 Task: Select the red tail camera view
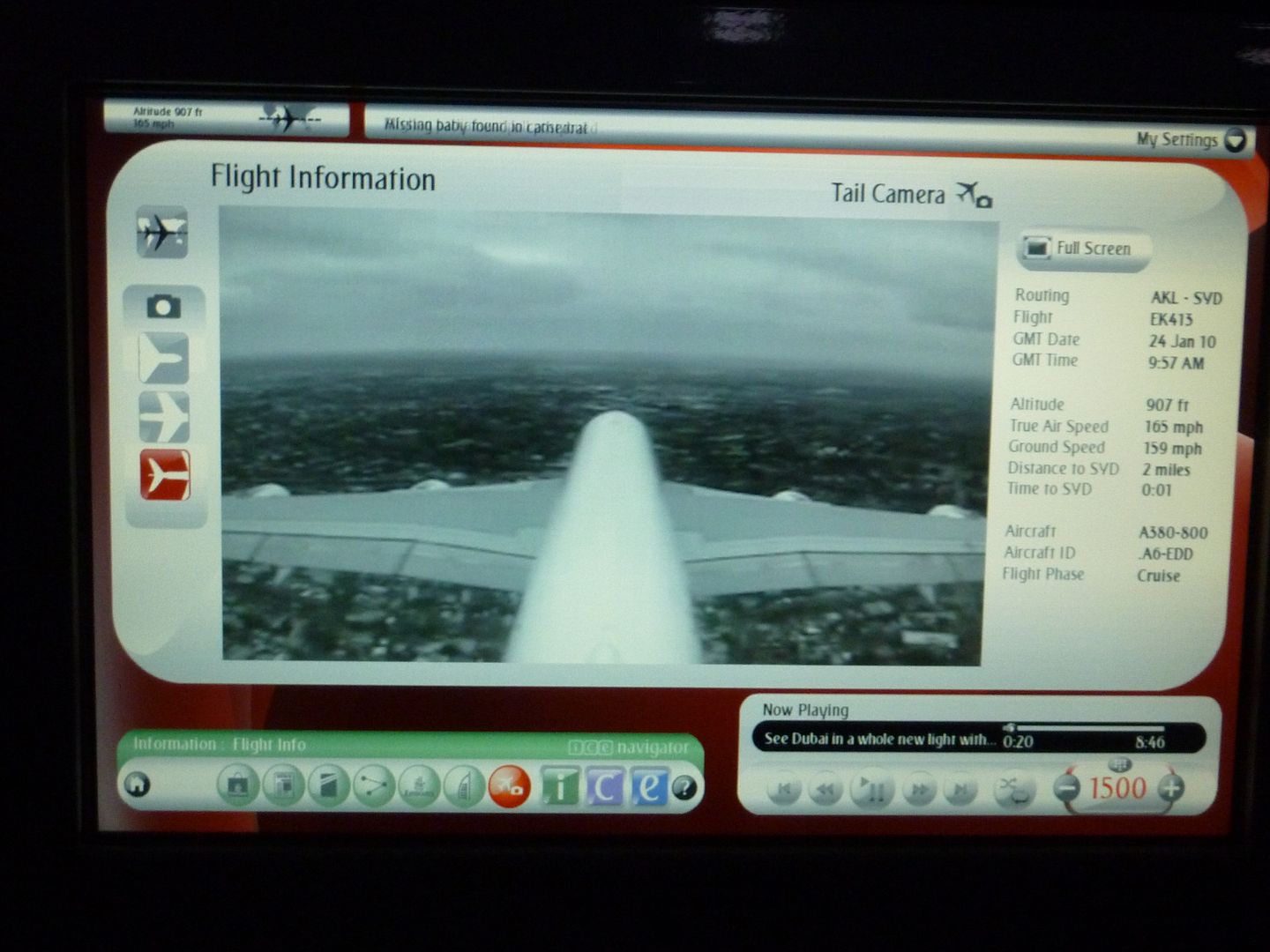tap(165, 474)
